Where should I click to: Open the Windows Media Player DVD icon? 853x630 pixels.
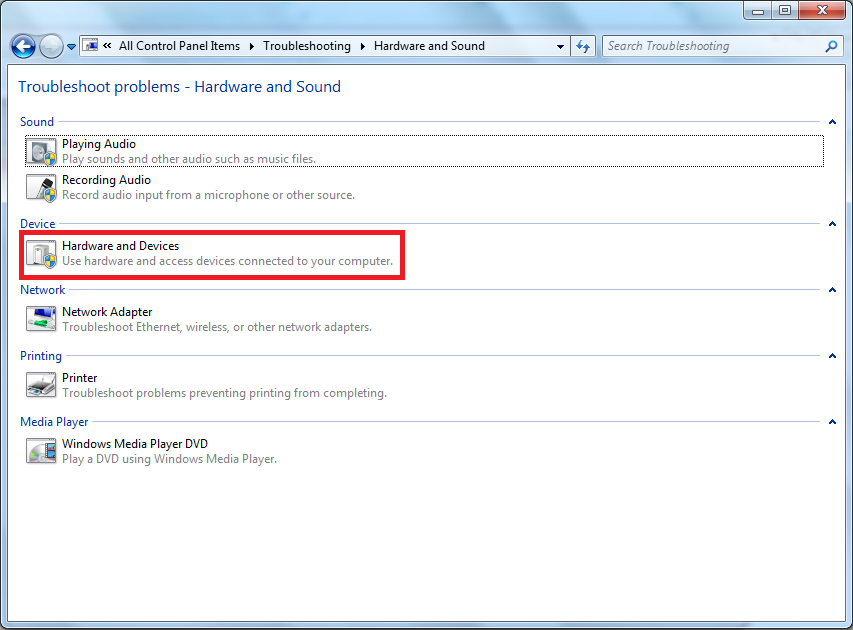point(41,451)
